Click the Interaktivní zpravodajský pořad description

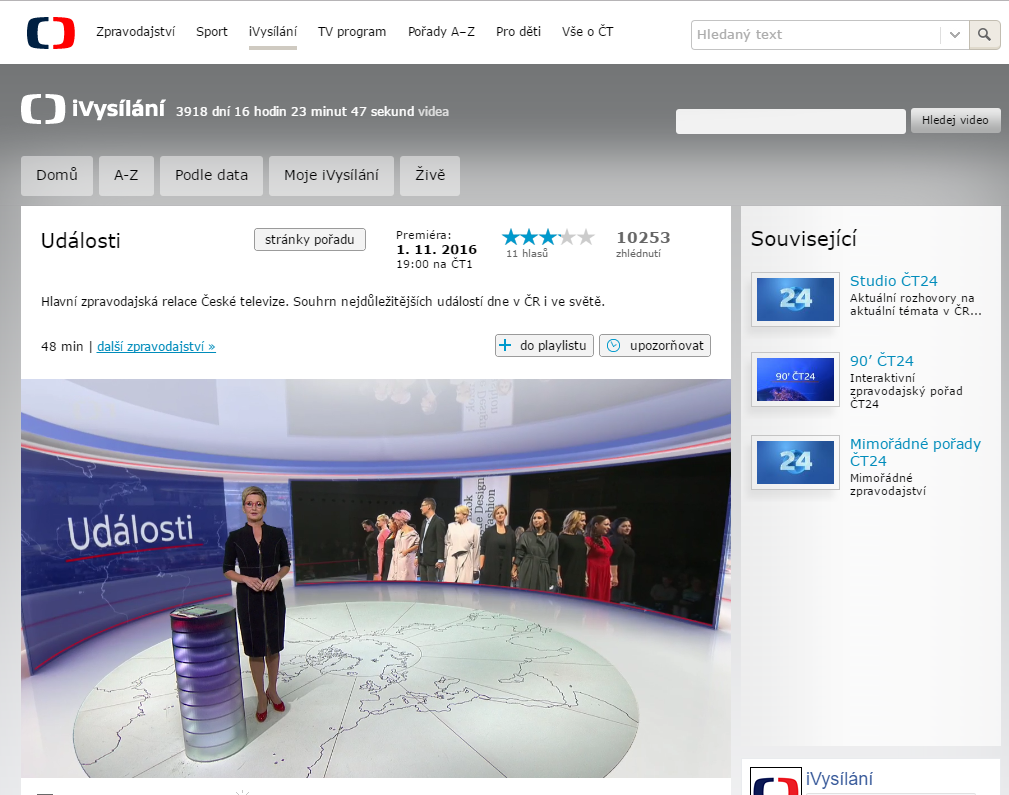(906, 391)
